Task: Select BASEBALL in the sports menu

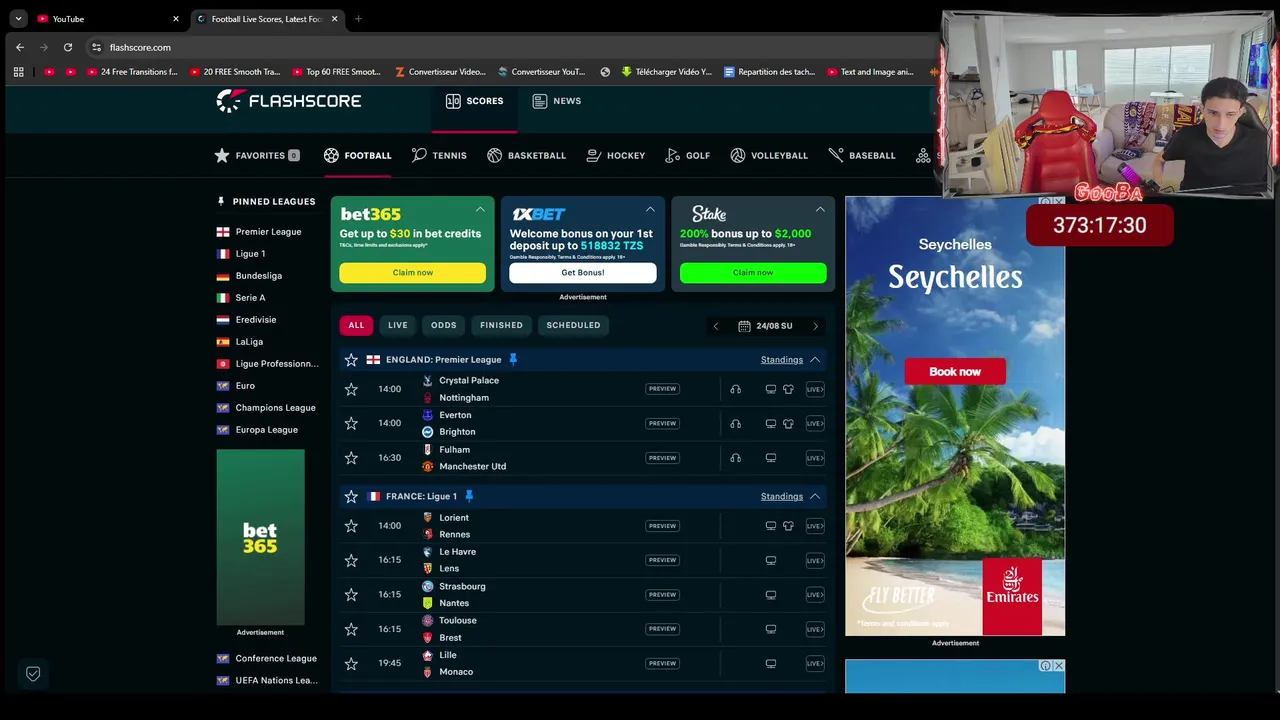Action: pyautogui.click(x=862, y=155)
